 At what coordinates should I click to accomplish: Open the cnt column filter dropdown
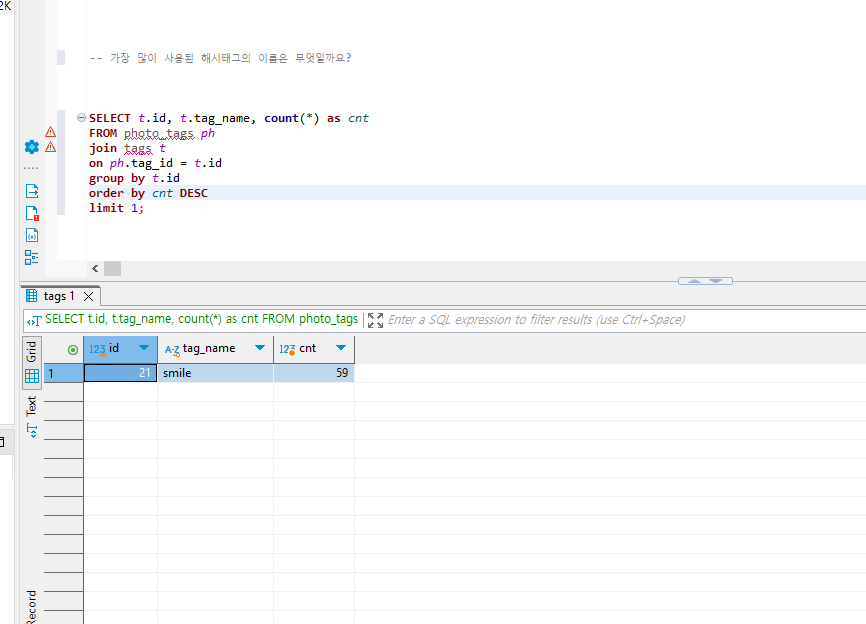coord(341,348)
